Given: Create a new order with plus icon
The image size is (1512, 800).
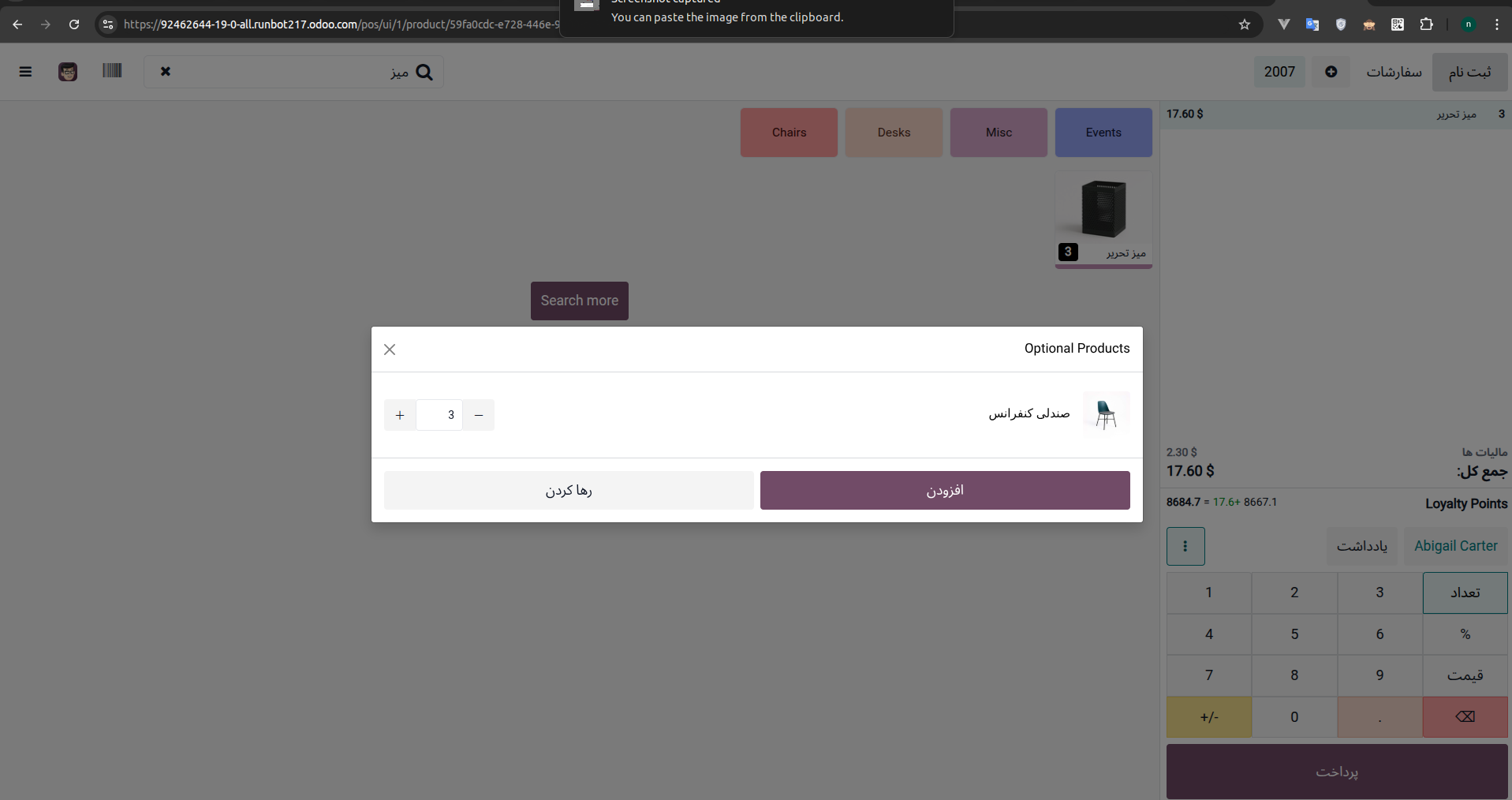Looking at the screenshot, I should tap(1331, 72).
